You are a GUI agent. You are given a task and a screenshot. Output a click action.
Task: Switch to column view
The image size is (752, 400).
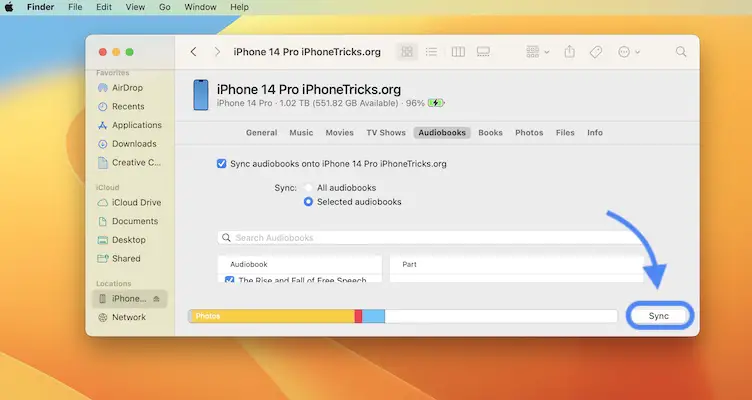pyautogui.click(x=458, y=51)
